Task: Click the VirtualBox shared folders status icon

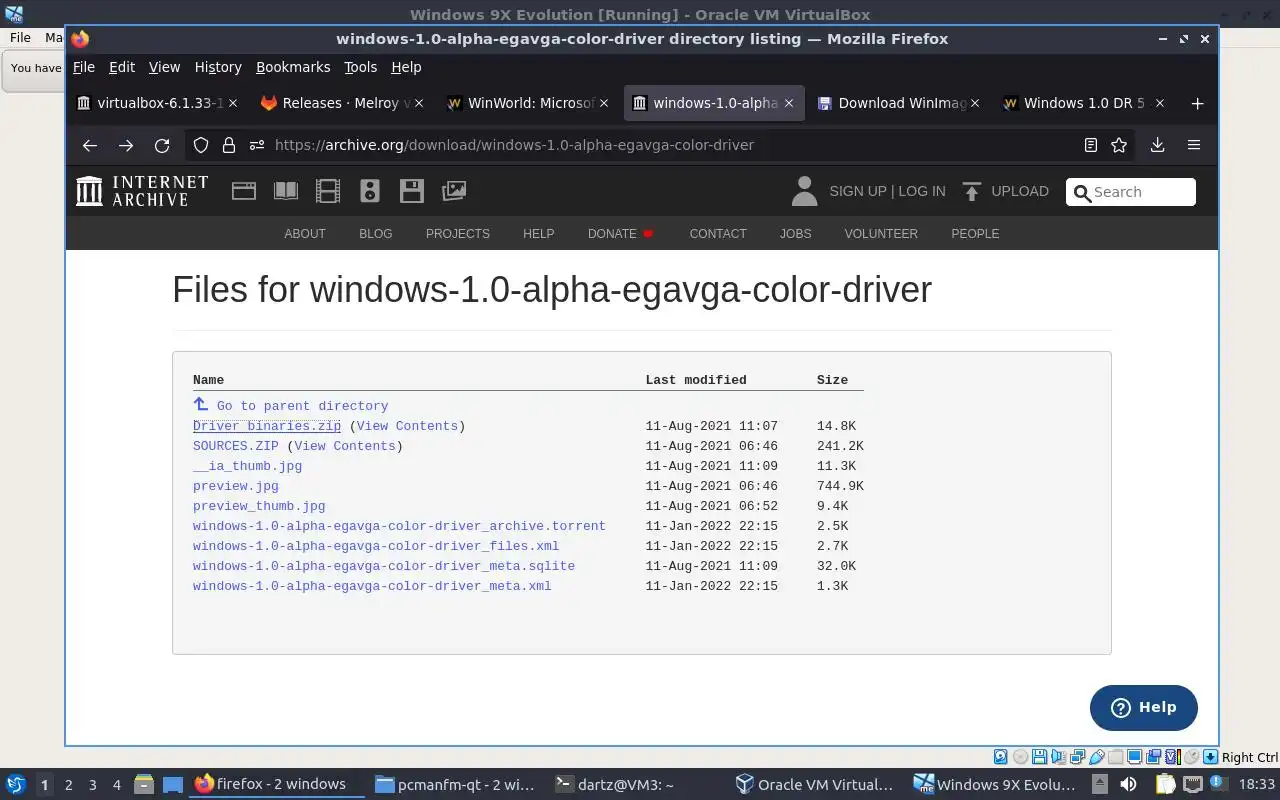Action: [1116, 757]
